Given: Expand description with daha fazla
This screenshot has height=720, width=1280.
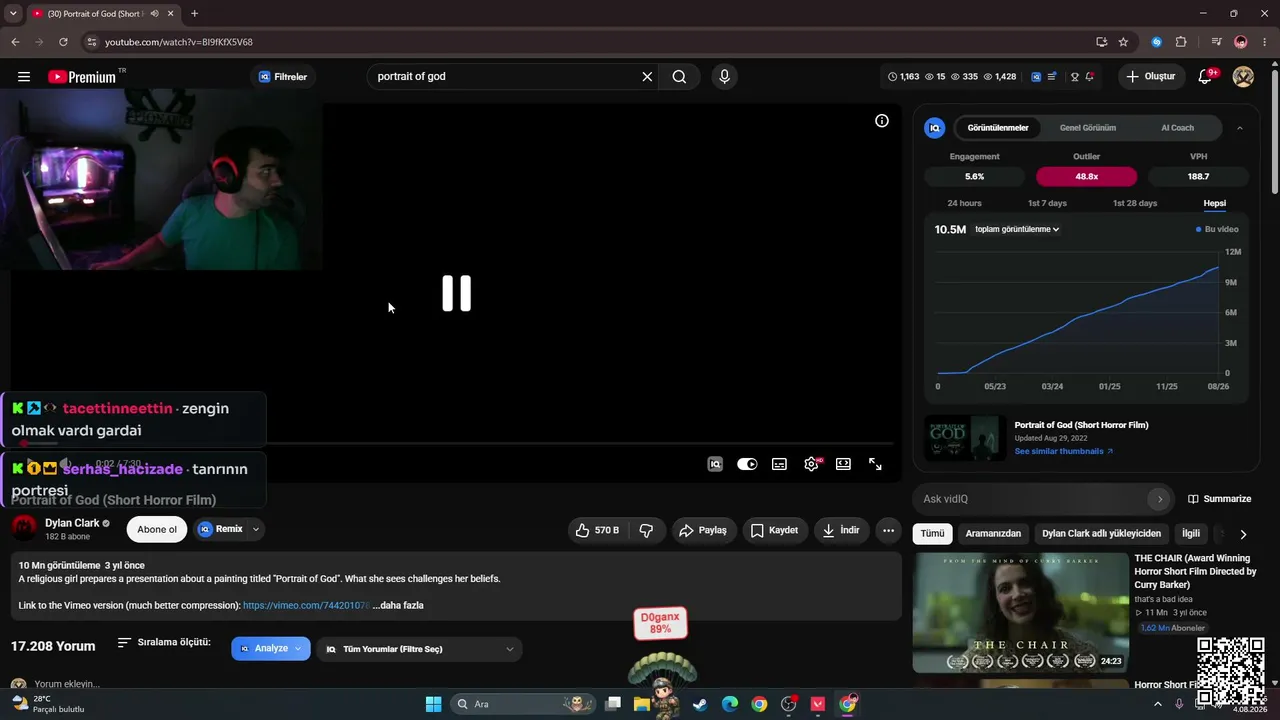Looking at the screenshot, I should coord(398,605).
